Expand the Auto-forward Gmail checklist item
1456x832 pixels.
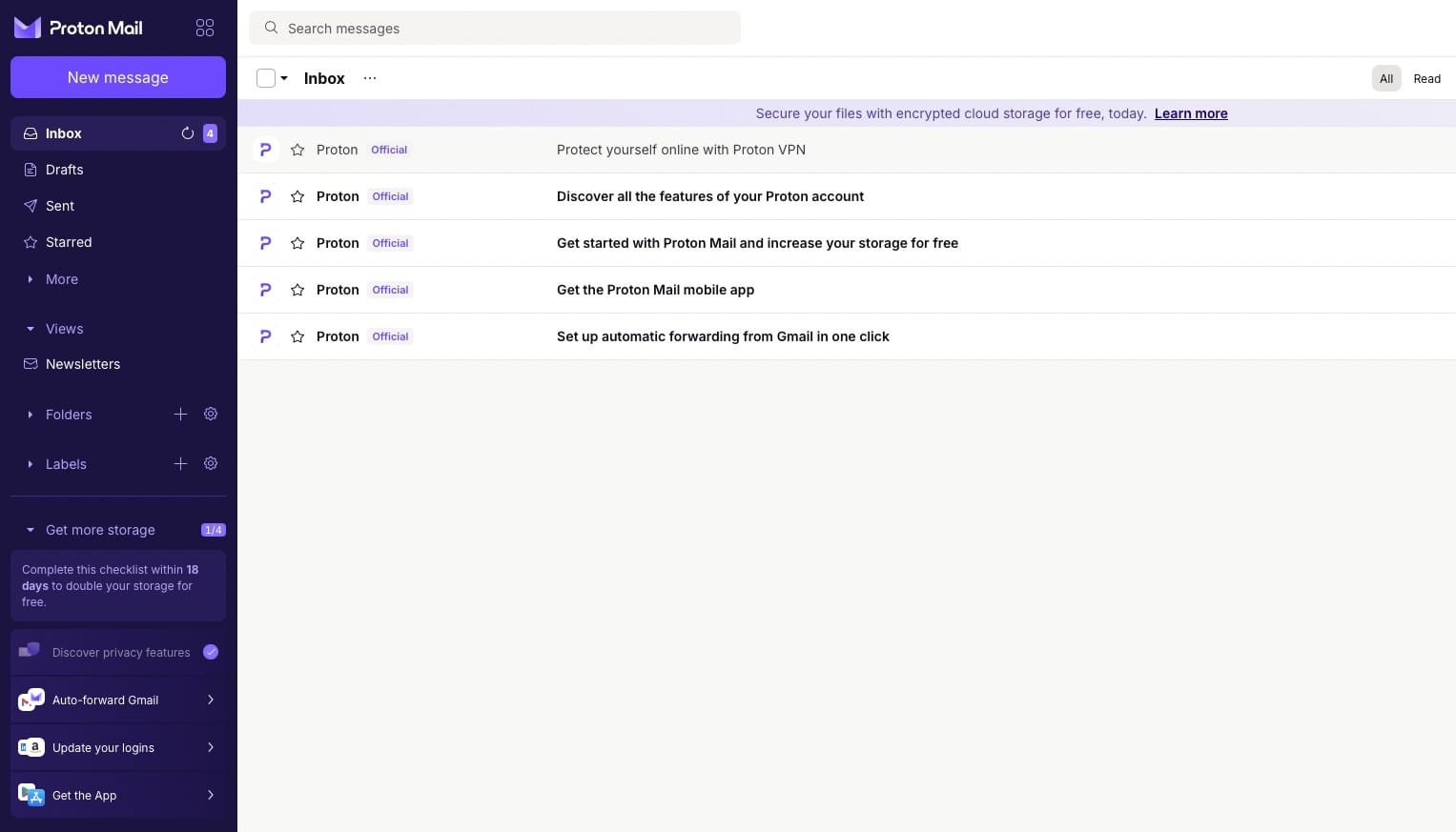point(211,700)
